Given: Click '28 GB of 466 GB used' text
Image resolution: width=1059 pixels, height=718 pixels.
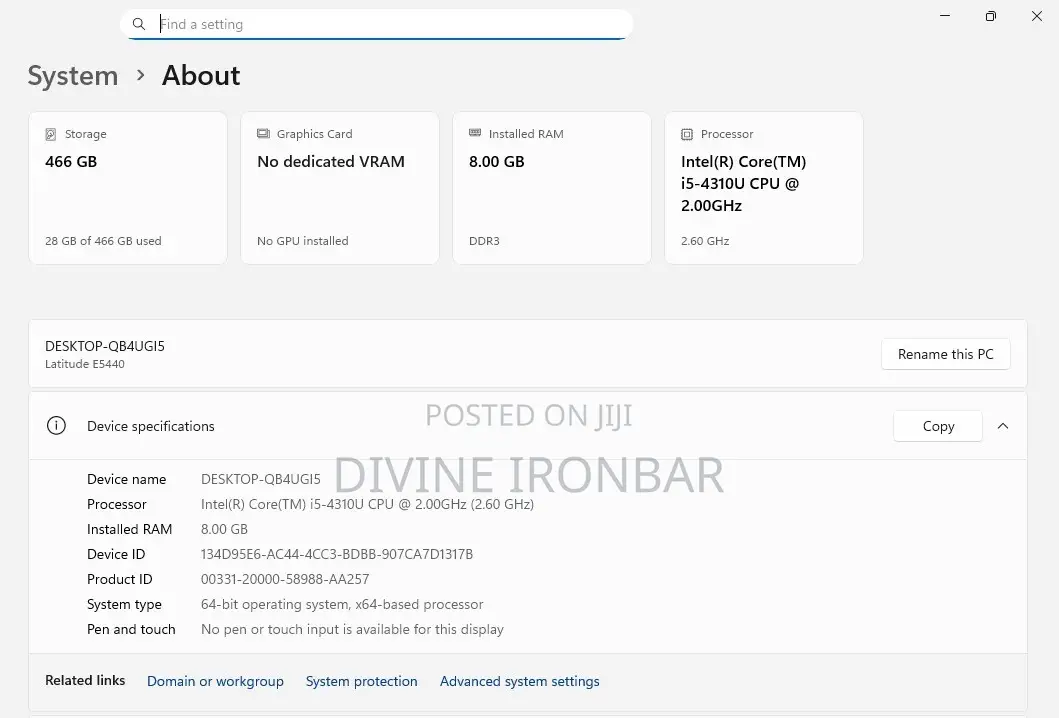Looking at the screenshot, I should [103, 241].
